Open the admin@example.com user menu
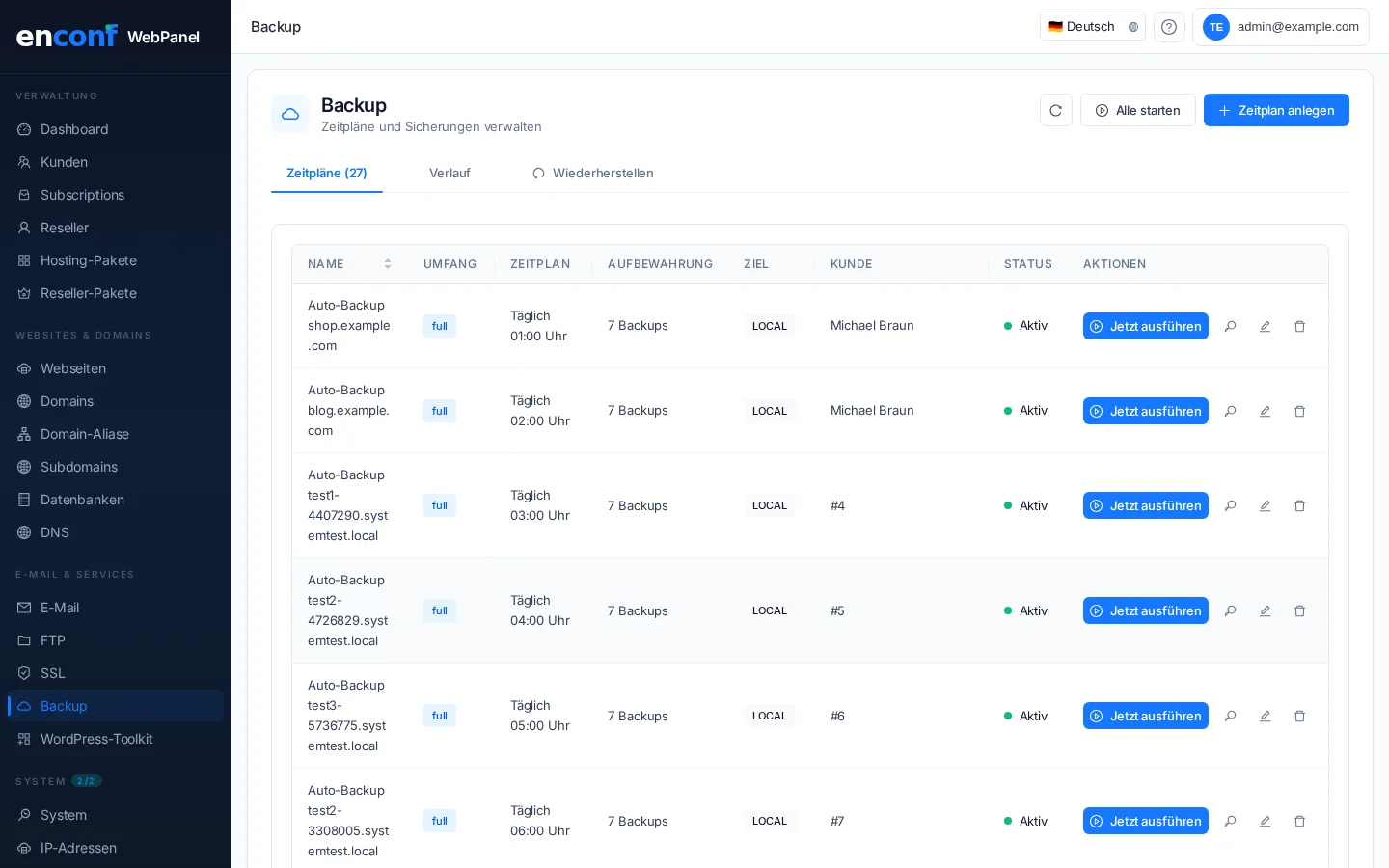 [1280, 27]
